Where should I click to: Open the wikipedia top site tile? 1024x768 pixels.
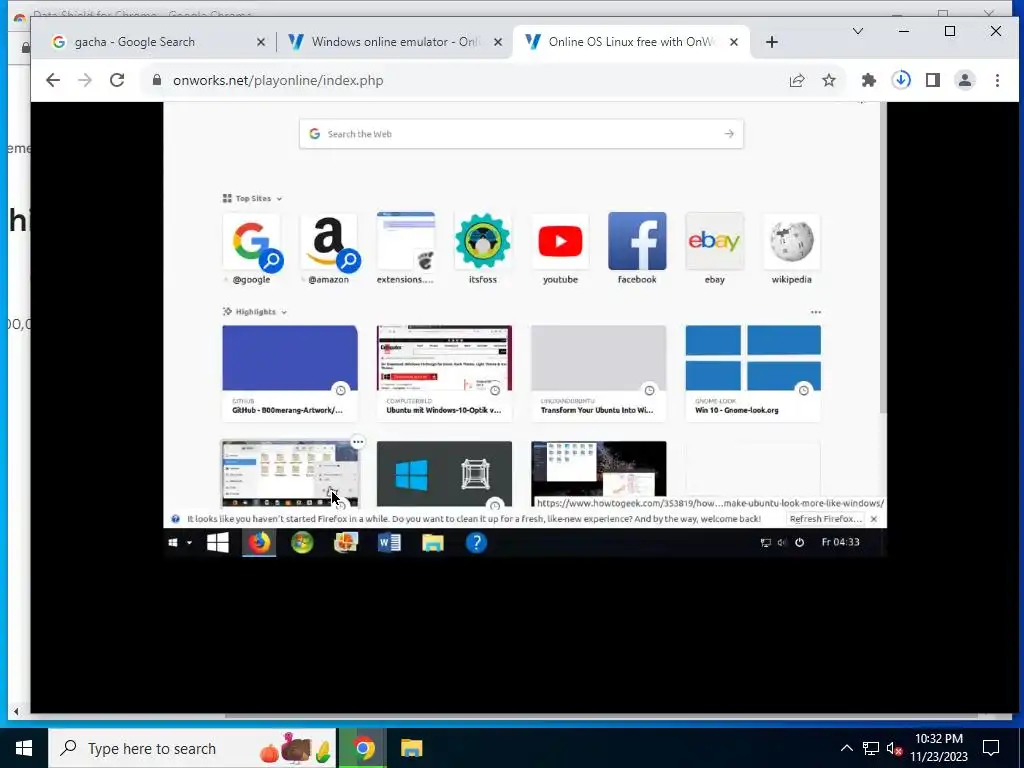[792, 249]
